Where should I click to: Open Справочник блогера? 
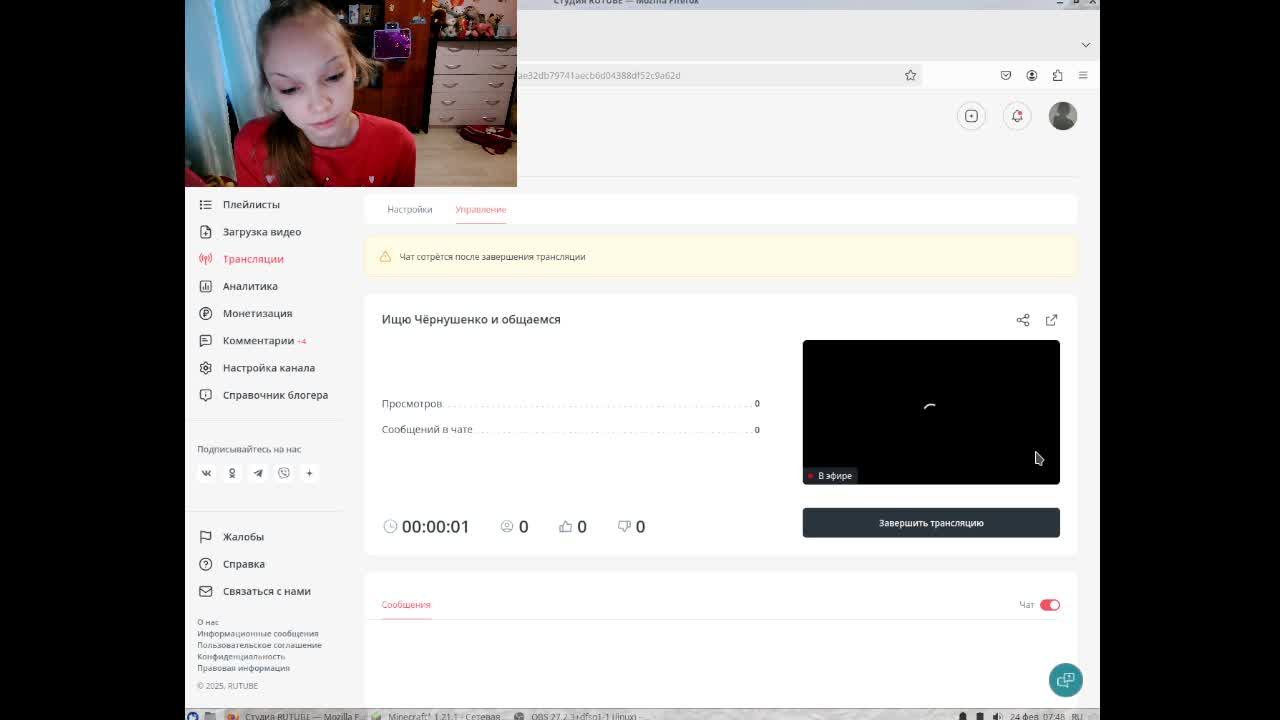275,395
